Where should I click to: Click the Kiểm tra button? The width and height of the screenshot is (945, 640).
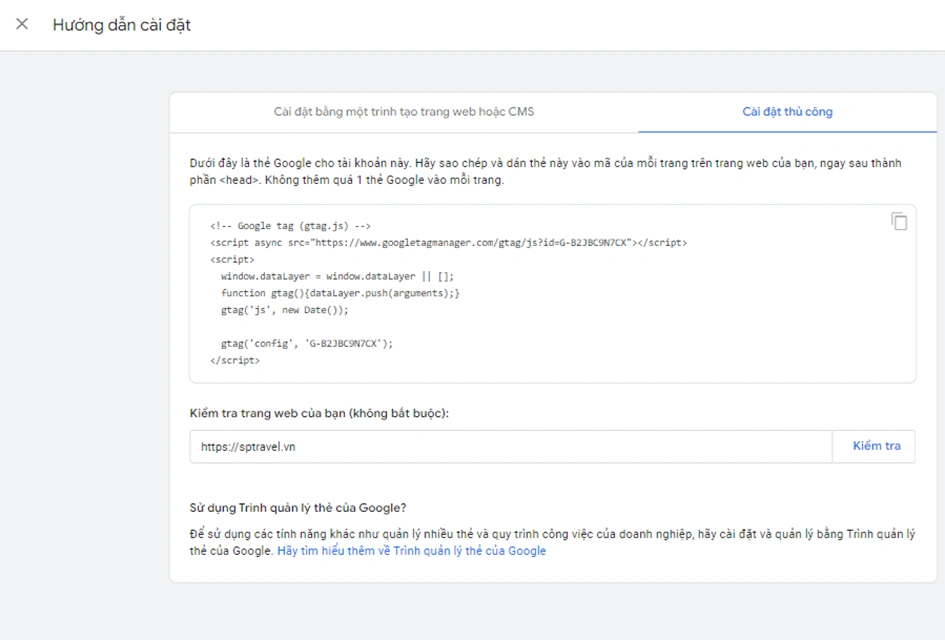coord(876,446)
